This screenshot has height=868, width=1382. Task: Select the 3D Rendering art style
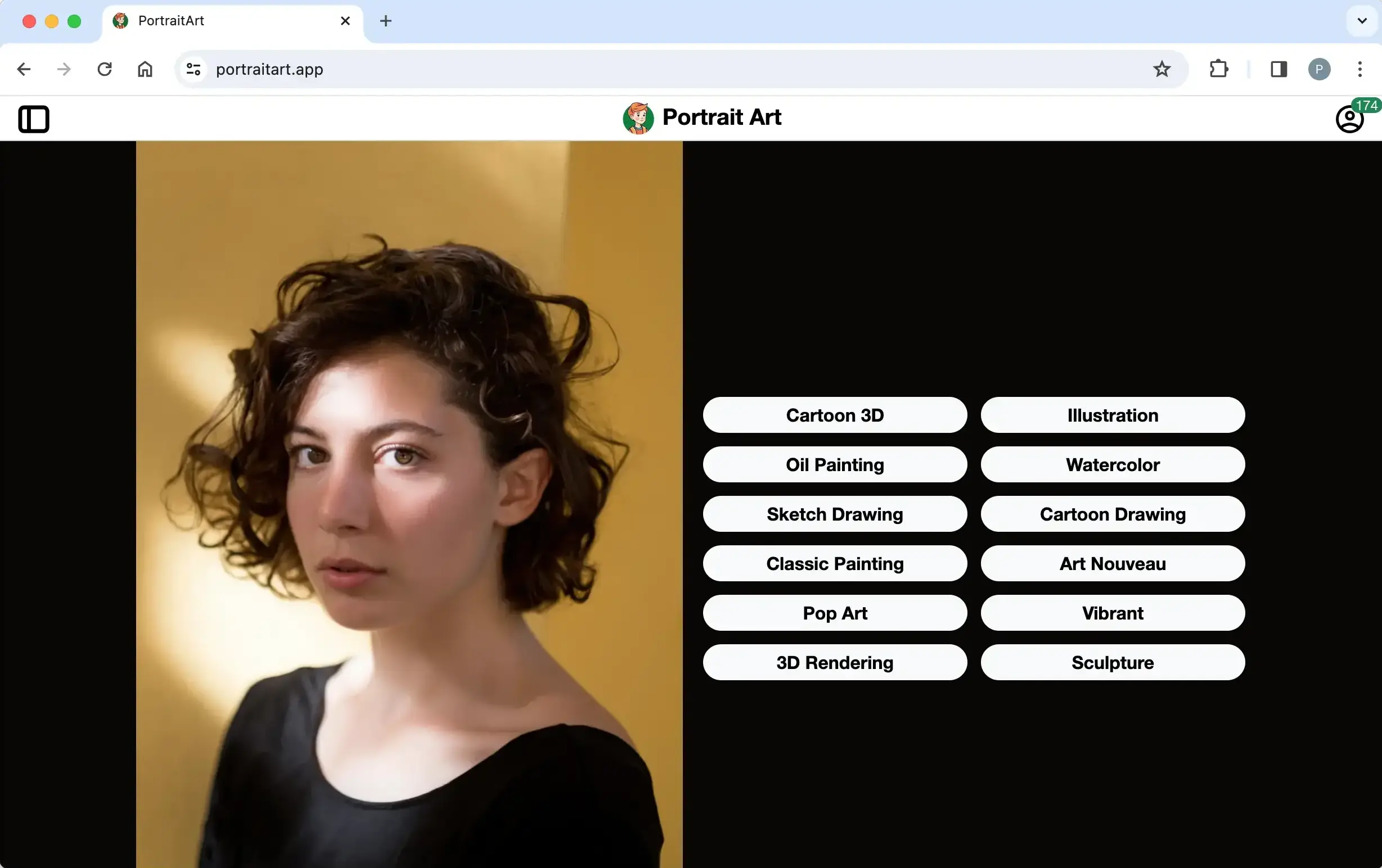[834, 662]
